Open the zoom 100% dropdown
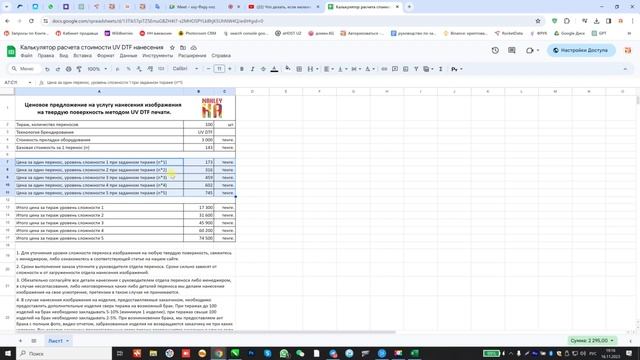Image resolution: width=640 pixels, height=360 pixels. (x=97, y=69)
